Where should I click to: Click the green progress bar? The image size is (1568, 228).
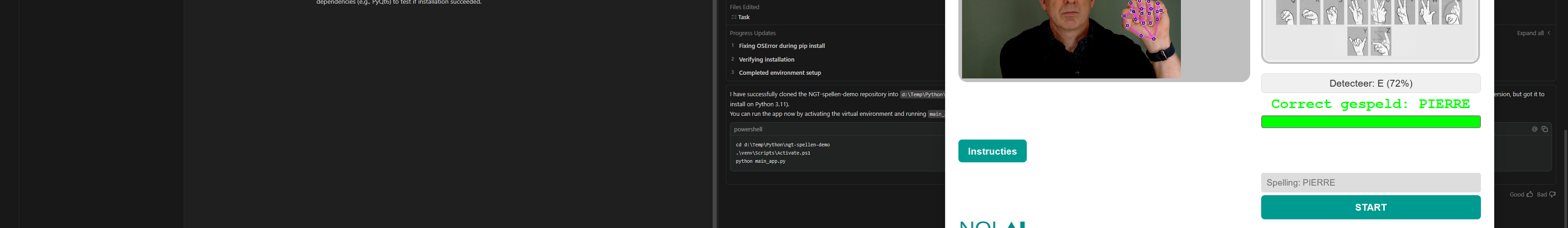tap(1371, 122)
